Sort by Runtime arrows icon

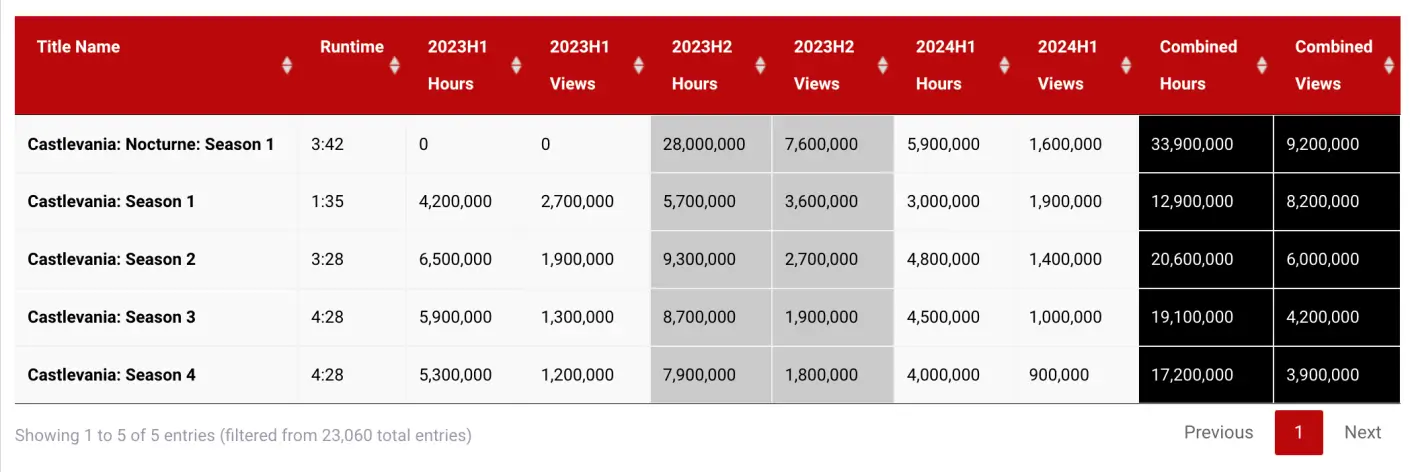coord(394,65)
